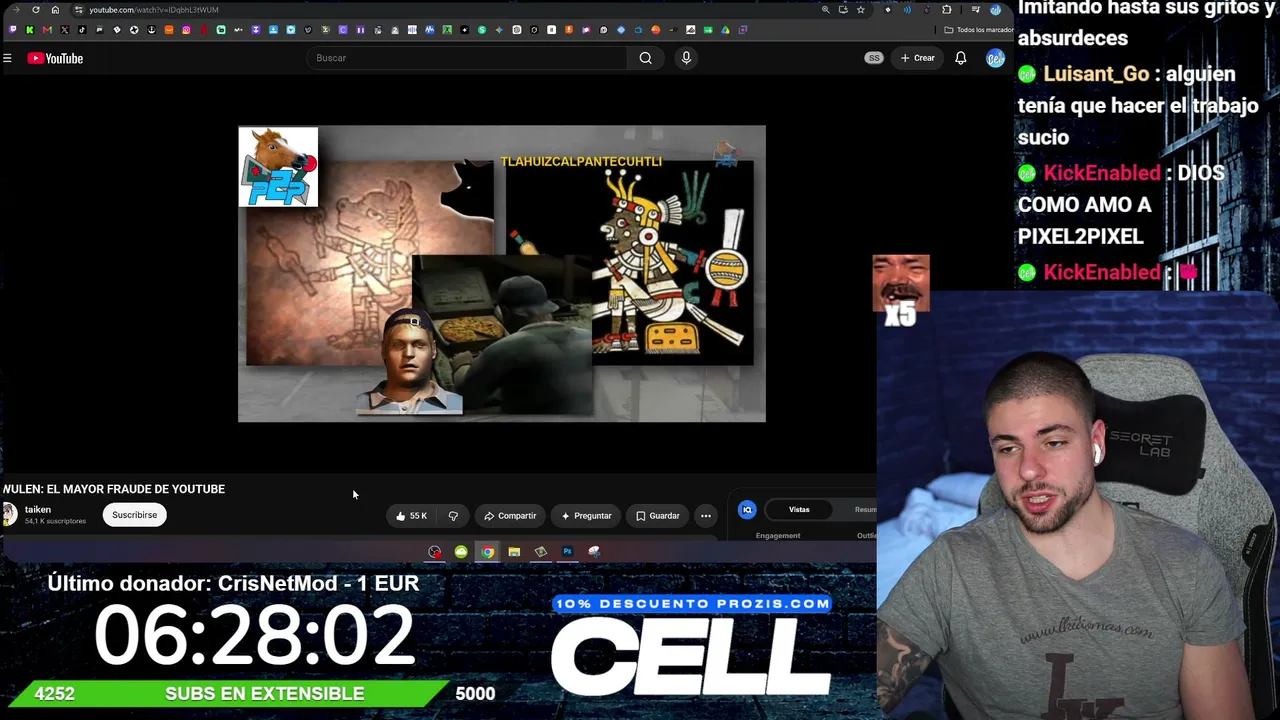This screenshot has width=1280, height=720.
Task: Open more actions three-dot menu
Action: tap(706, 516)
